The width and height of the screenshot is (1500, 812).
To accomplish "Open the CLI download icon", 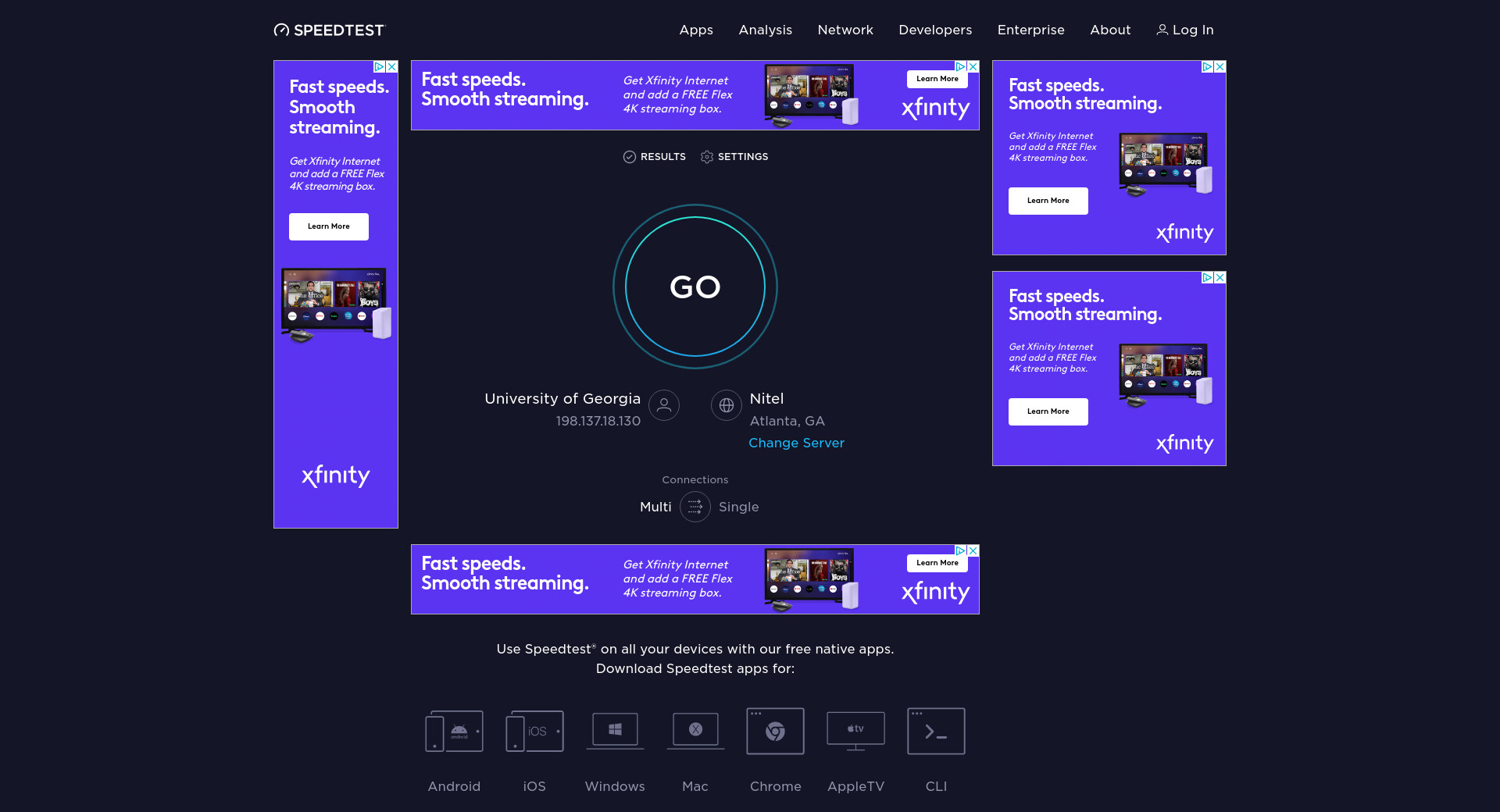I will pyautogui.click(x=936, y=732).
